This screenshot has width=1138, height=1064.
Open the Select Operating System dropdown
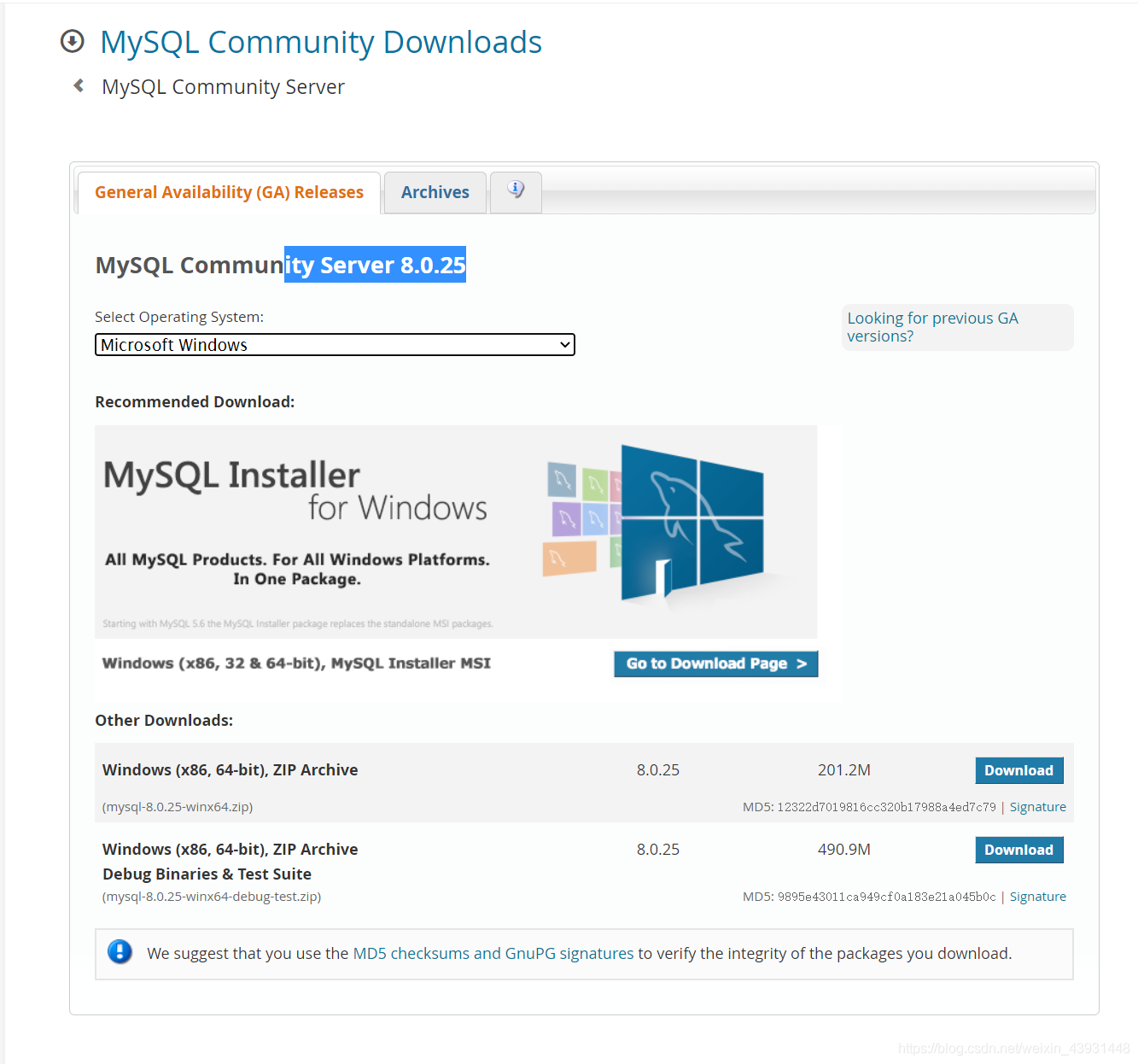coord(335,345)
